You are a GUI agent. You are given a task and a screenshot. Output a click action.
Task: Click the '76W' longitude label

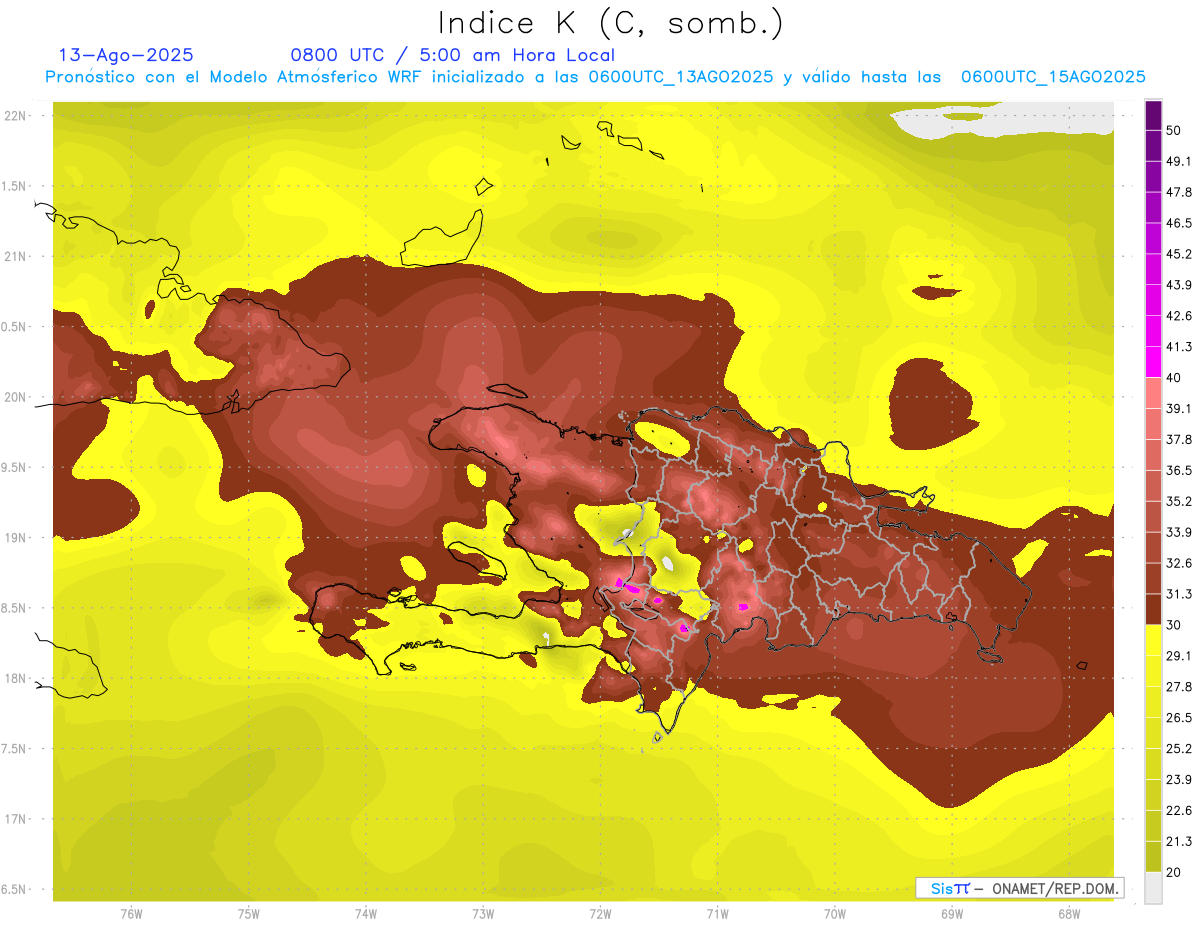point(131,914)
